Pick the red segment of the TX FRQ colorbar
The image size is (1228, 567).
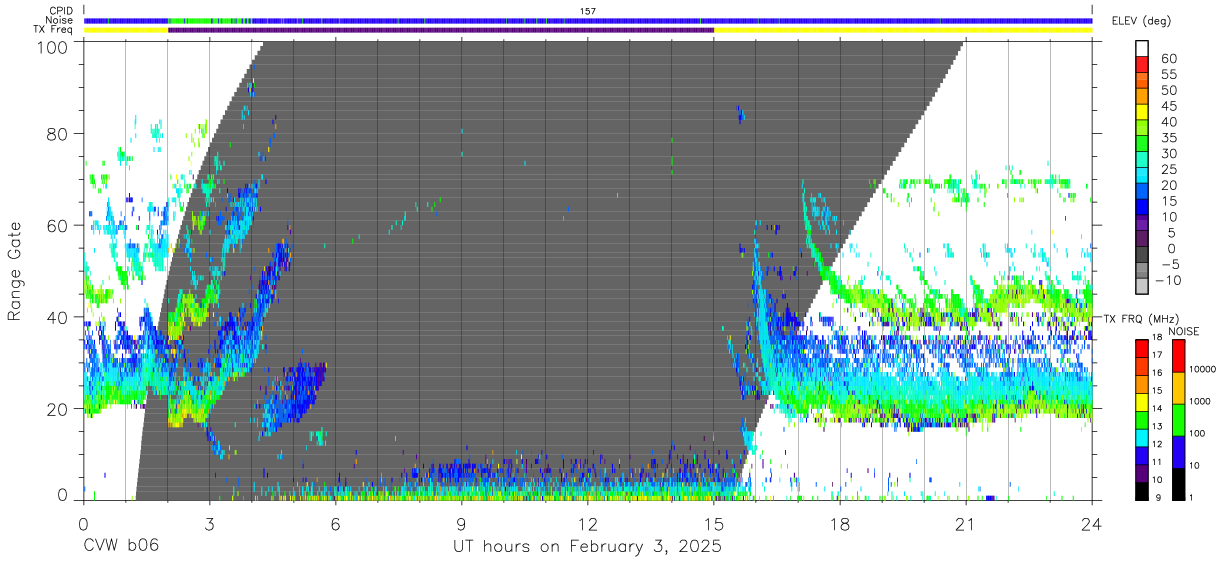(1142, 349)
